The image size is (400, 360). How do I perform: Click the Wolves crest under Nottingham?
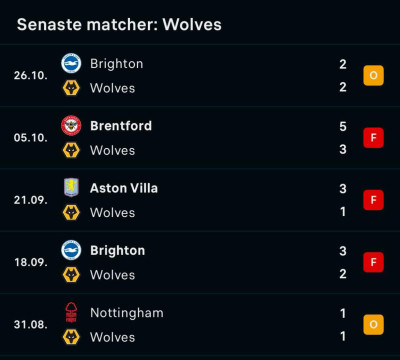tap(71, 337)
